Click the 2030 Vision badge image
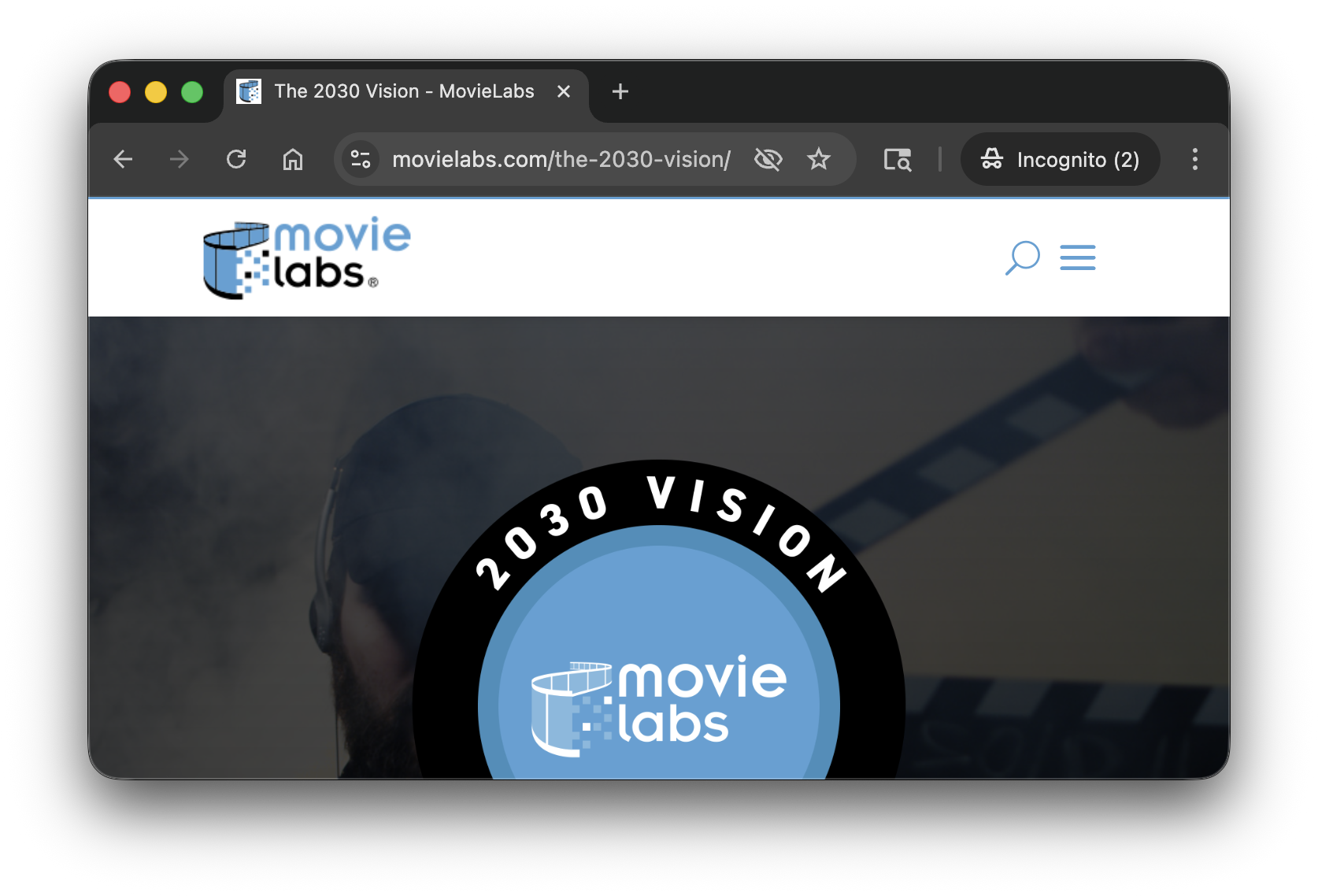The width and height of the screenshot is (1318, 896). coord(659,620)
